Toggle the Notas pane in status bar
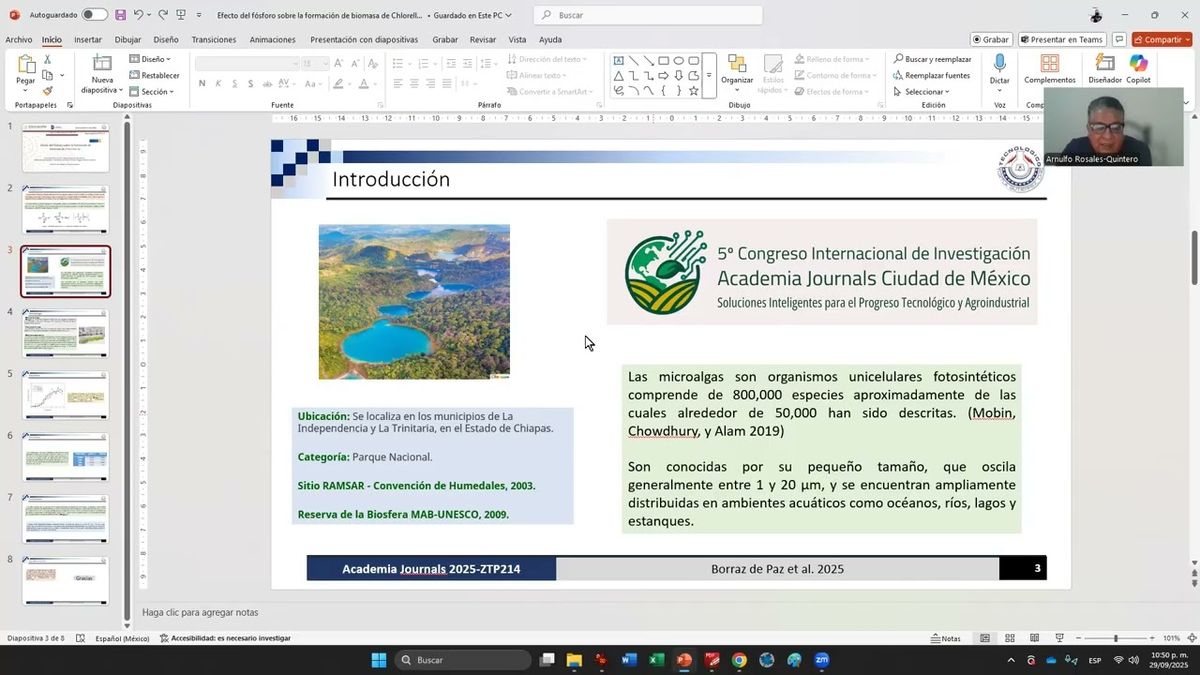Screen dimensions: 1200x675 [x=945, y=638]
